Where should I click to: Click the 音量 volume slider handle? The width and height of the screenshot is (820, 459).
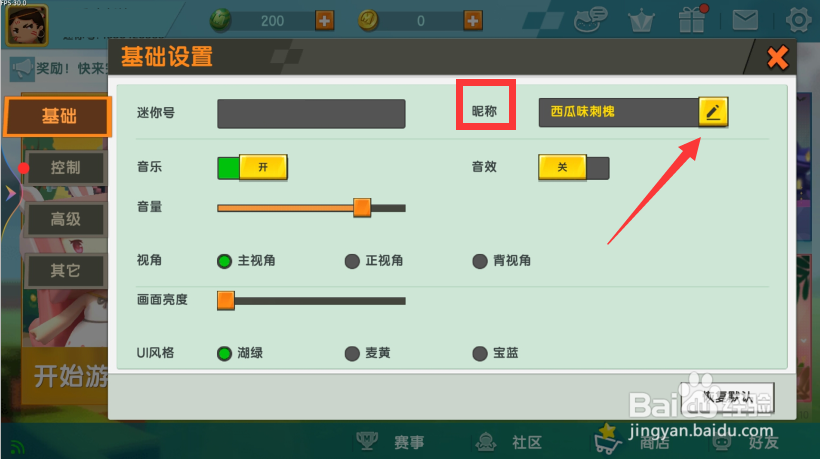point(362,208)
